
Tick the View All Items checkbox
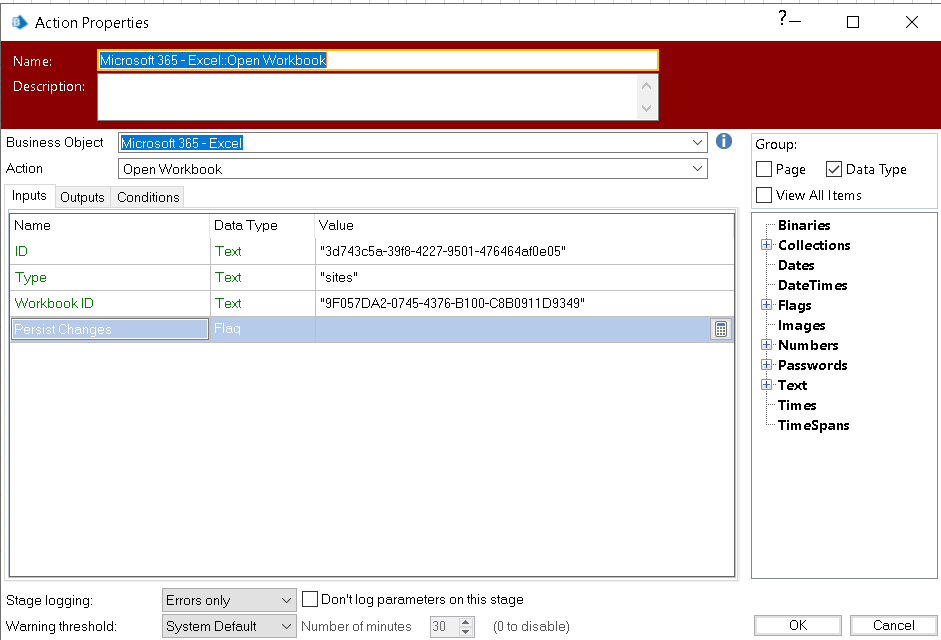coord(764,195)
